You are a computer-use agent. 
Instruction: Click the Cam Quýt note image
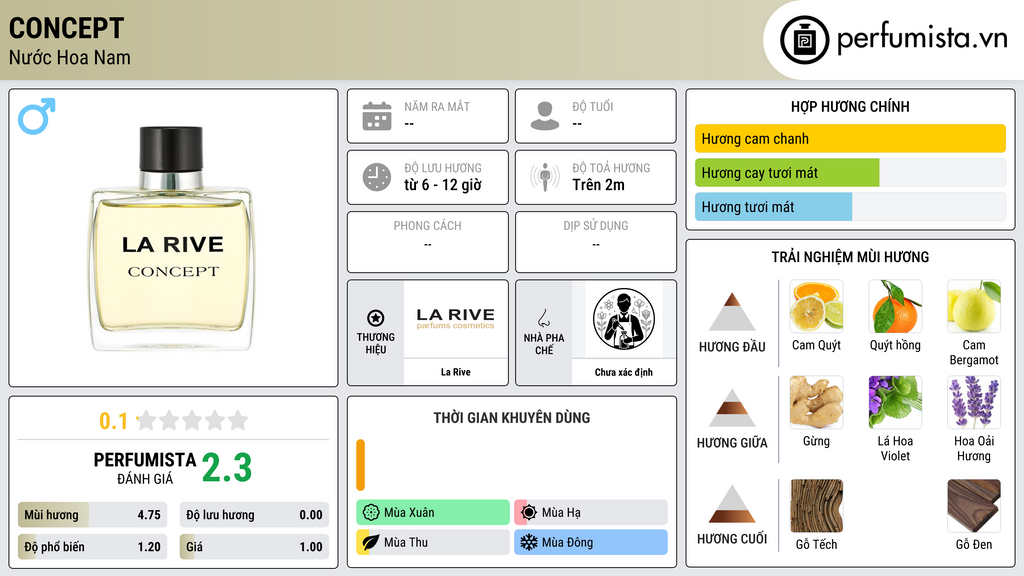(x=816, y=307)
